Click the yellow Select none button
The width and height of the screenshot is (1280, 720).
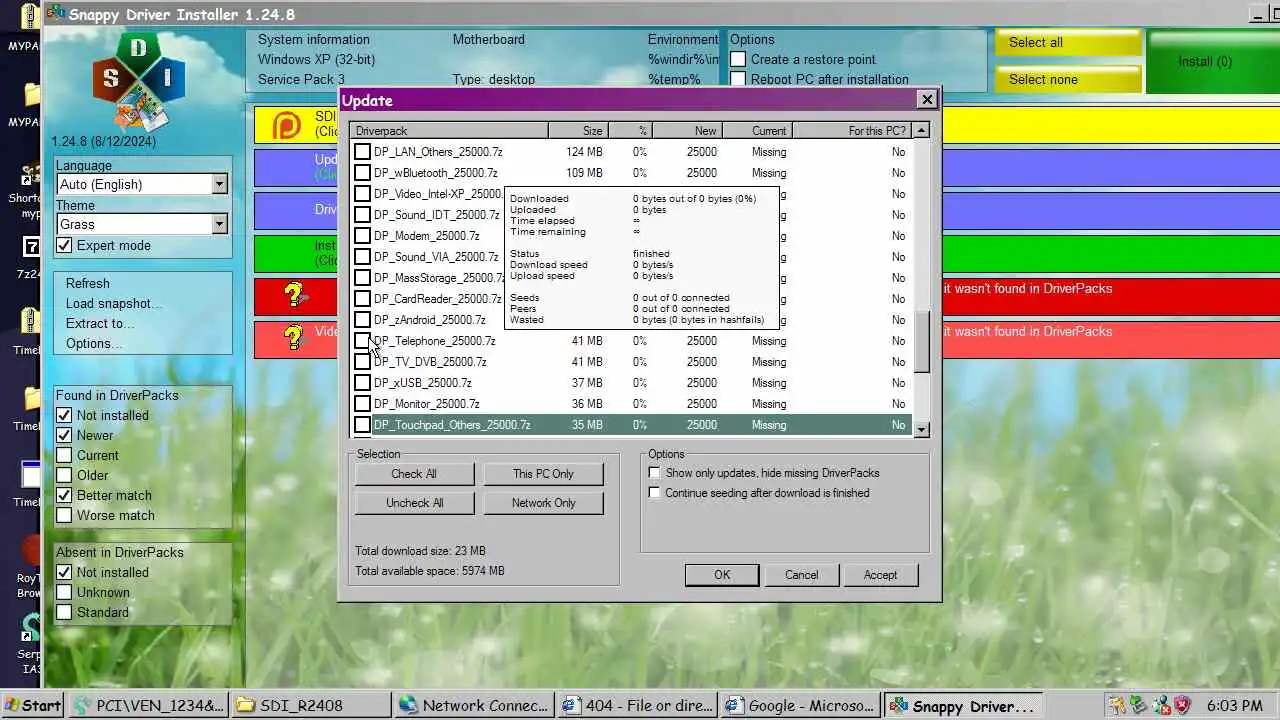[1068, 80]
